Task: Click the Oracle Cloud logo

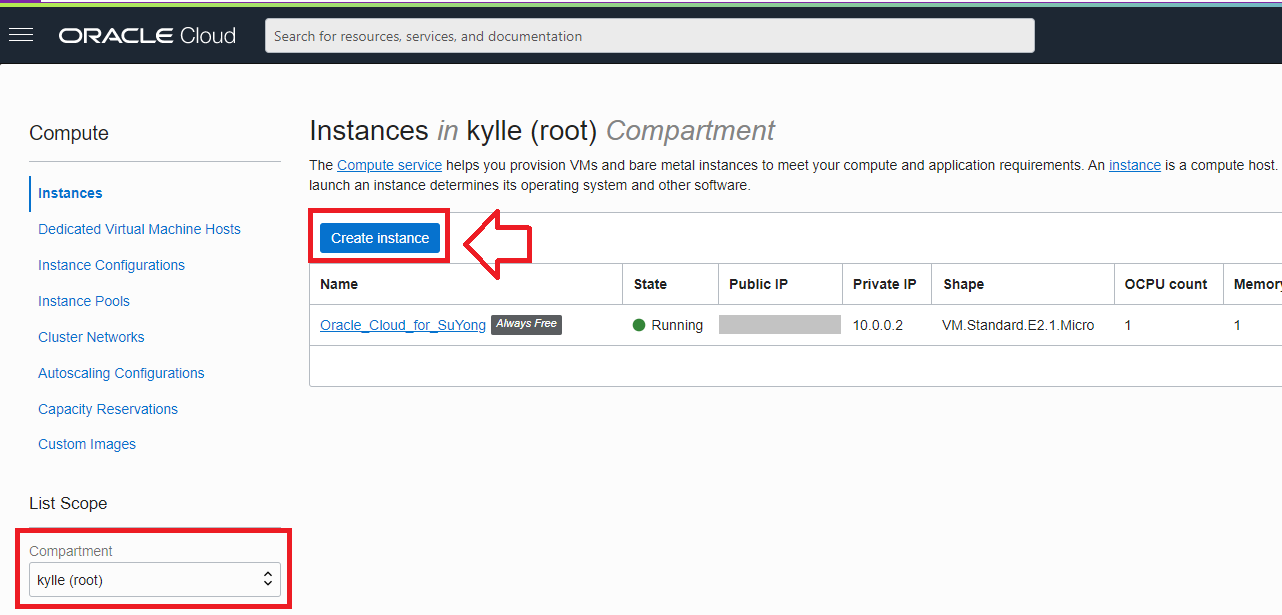Action: (147, 36)
